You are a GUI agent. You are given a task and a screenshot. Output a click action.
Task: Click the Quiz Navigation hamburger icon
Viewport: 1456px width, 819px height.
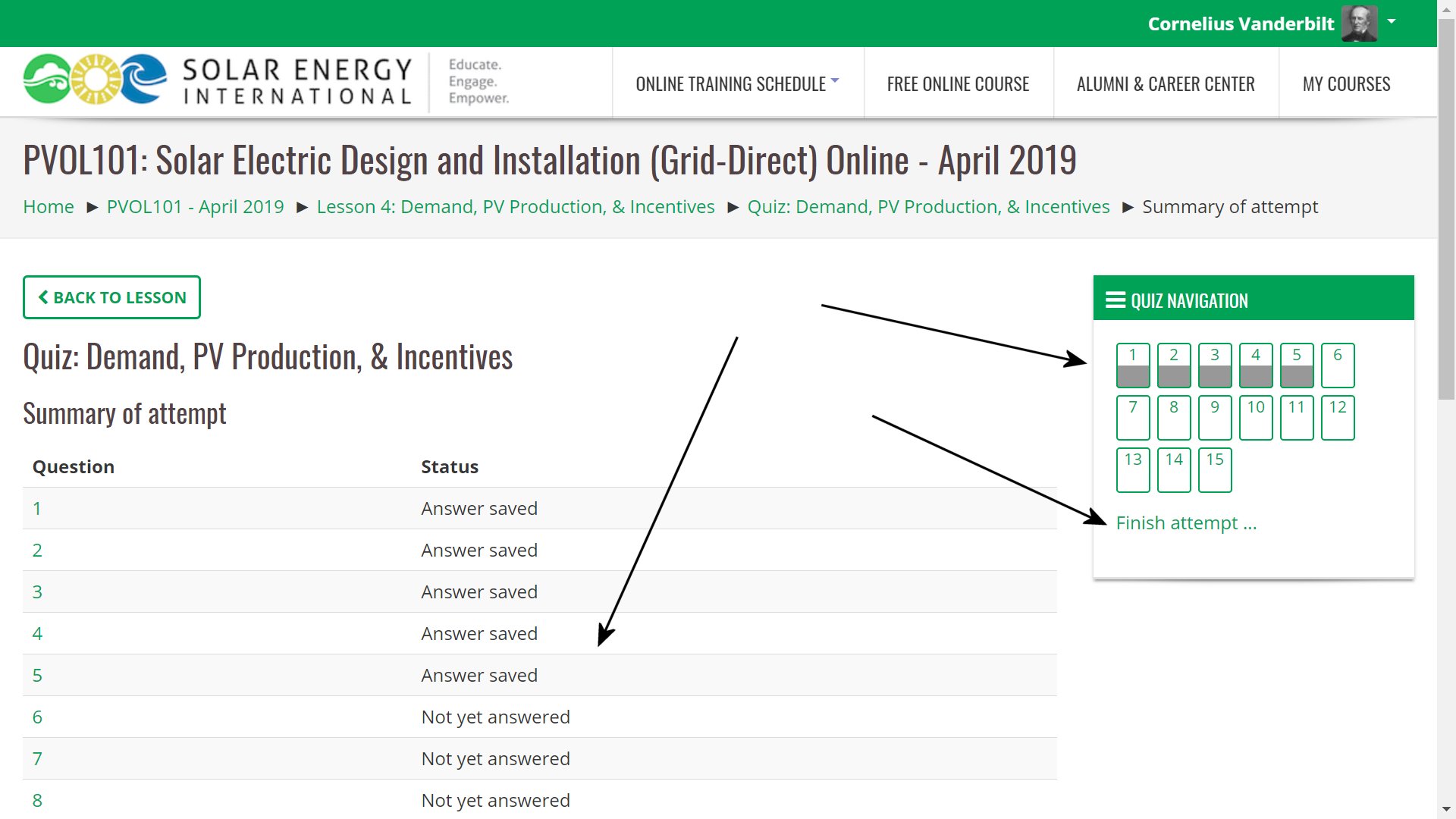coord(1115,300)
